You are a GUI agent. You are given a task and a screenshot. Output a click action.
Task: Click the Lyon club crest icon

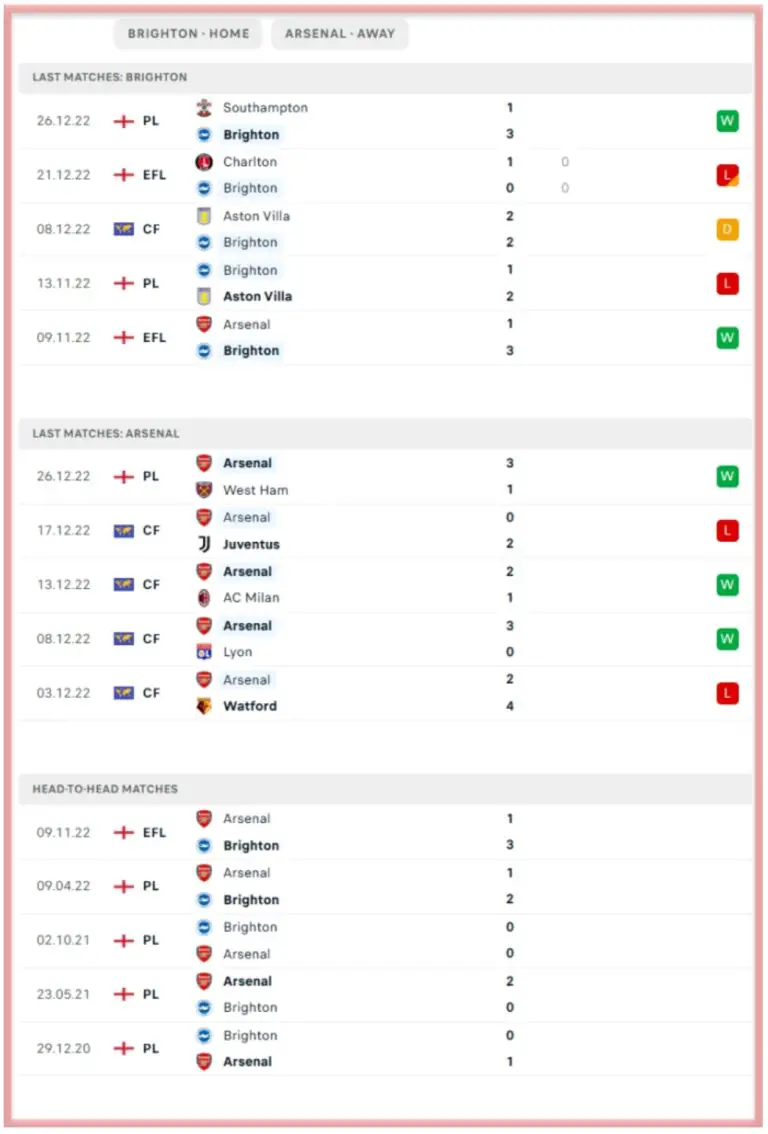coord(204,652)
